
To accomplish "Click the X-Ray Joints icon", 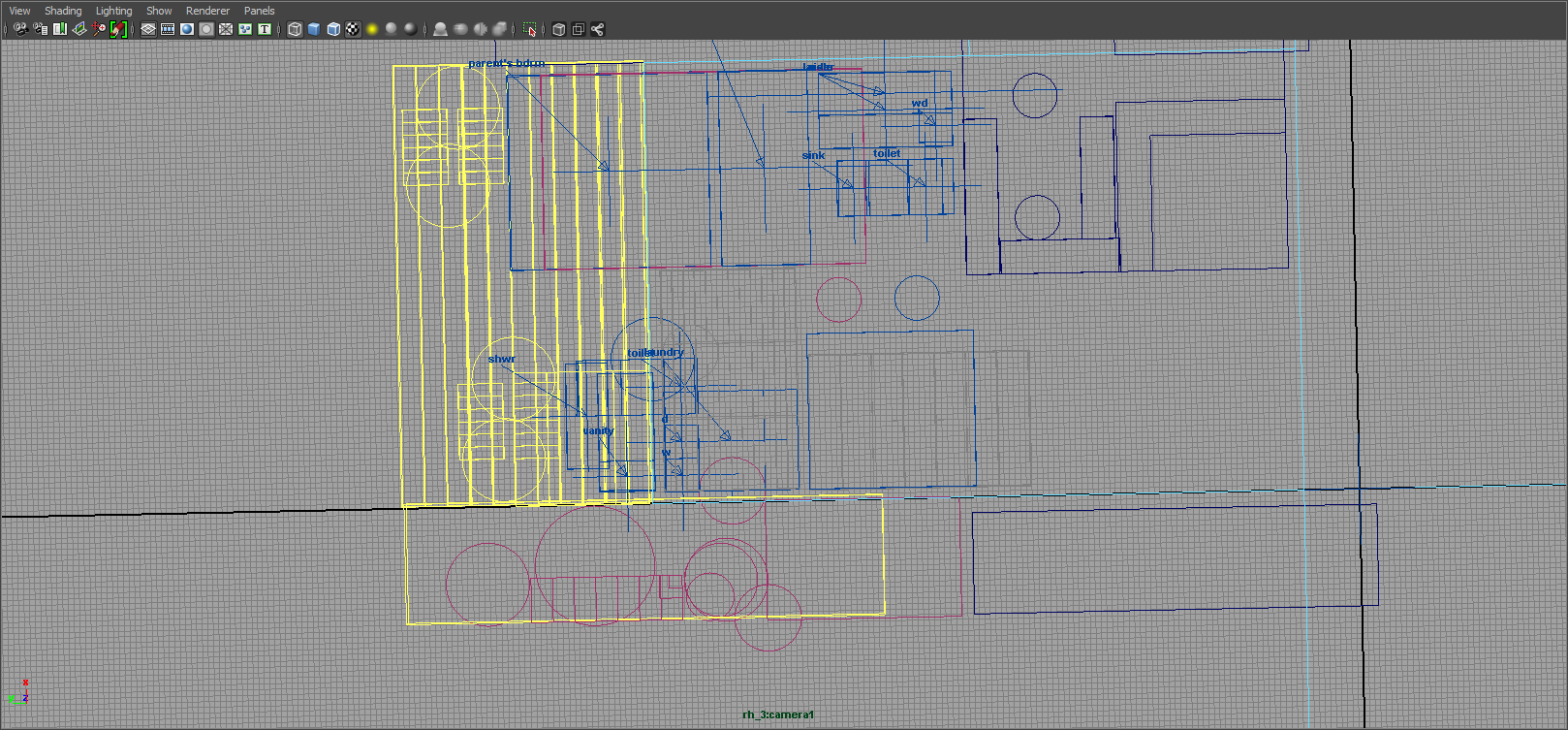I will [598, 29].
